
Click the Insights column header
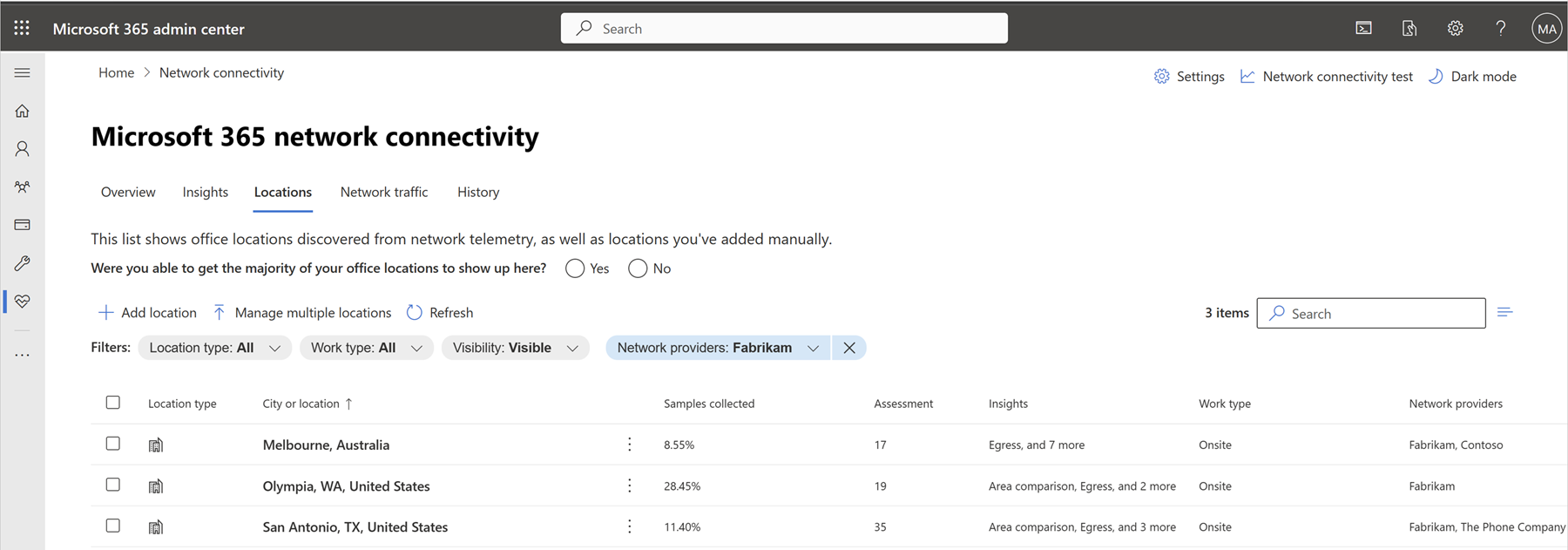1008,404
